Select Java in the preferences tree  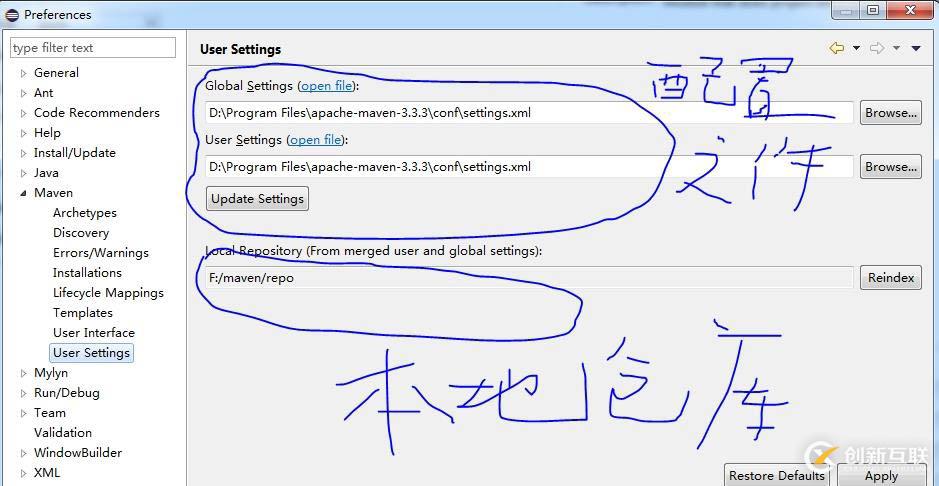click(x=46, y=172)
